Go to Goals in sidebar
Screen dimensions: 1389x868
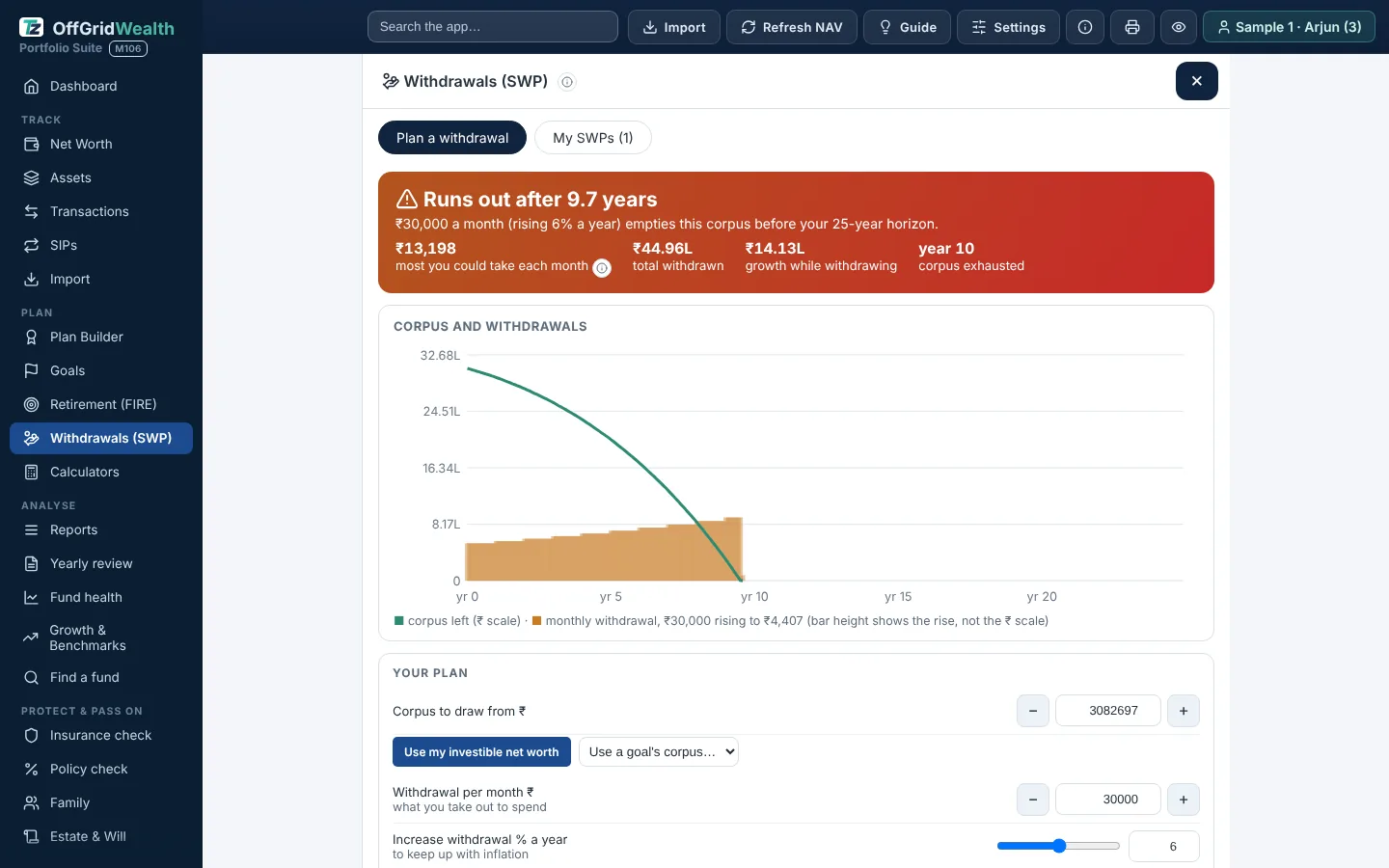click(101, 370)
